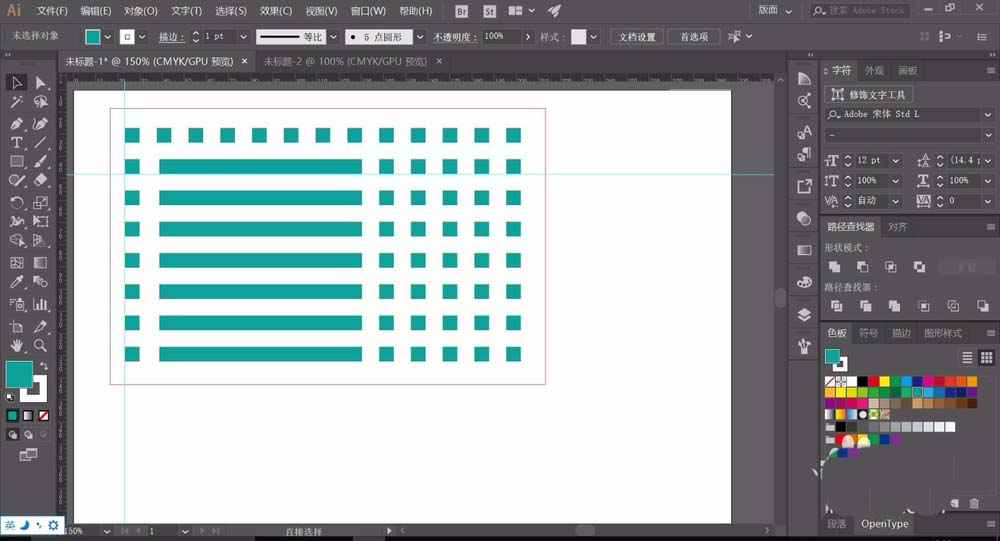
Task: Select the Eraser tool
Action: tap(40, 181)
